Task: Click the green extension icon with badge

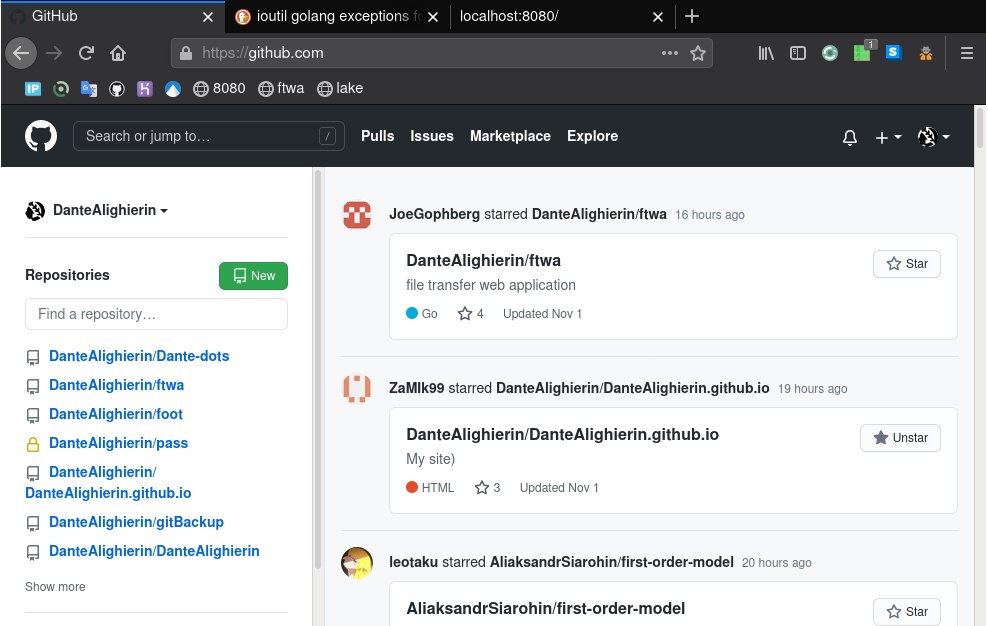Action: click(862, 52)
